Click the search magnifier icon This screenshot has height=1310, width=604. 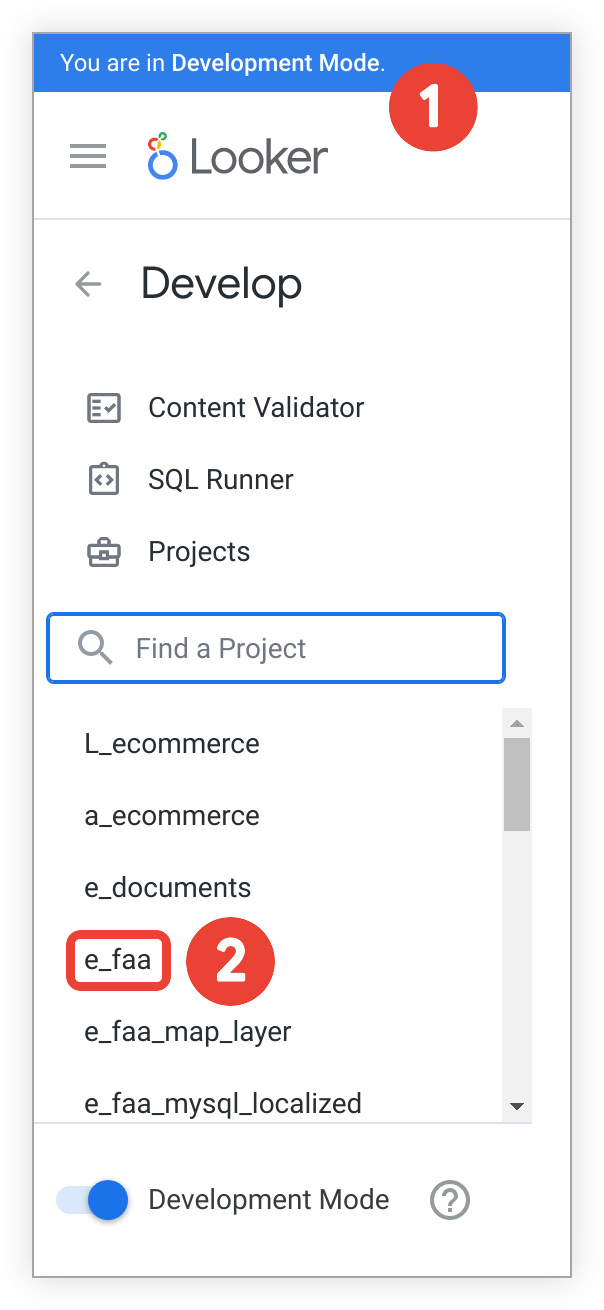click(x=95, y=648)
